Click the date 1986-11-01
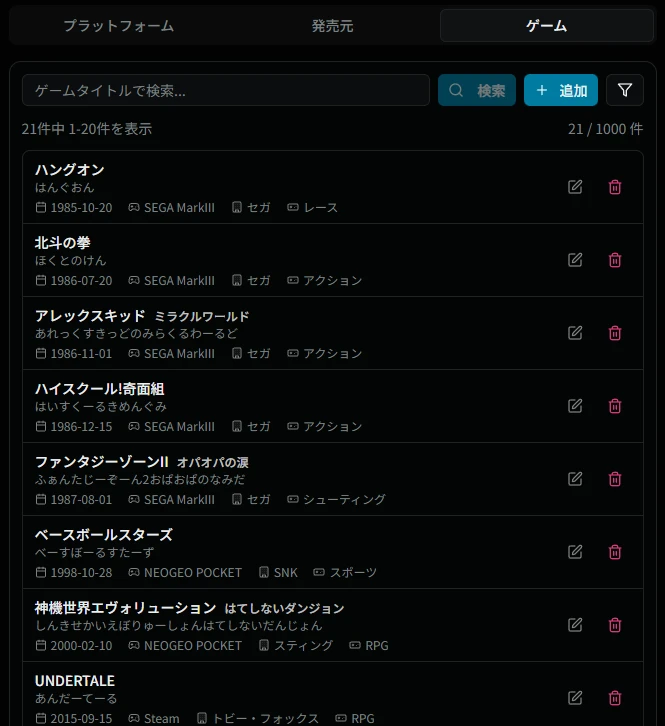Image resolution: width=665 pixels, height=726 pixels. (x=82, y=353)
